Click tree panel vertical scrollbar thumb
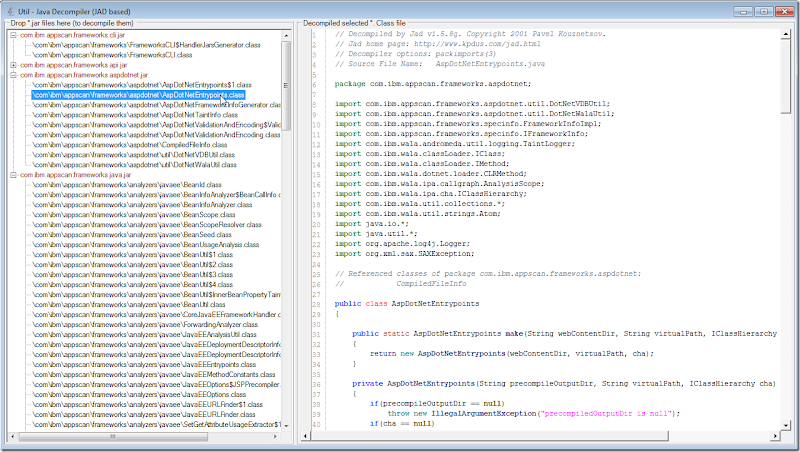The height and width of the screenshot is (452, 800). 286,85
